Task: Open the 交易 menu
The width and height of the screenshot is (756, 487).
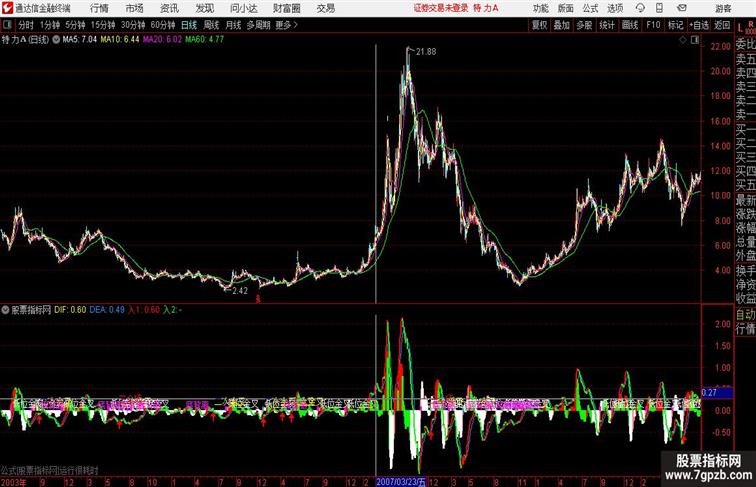Action: (x=325, y=8)
